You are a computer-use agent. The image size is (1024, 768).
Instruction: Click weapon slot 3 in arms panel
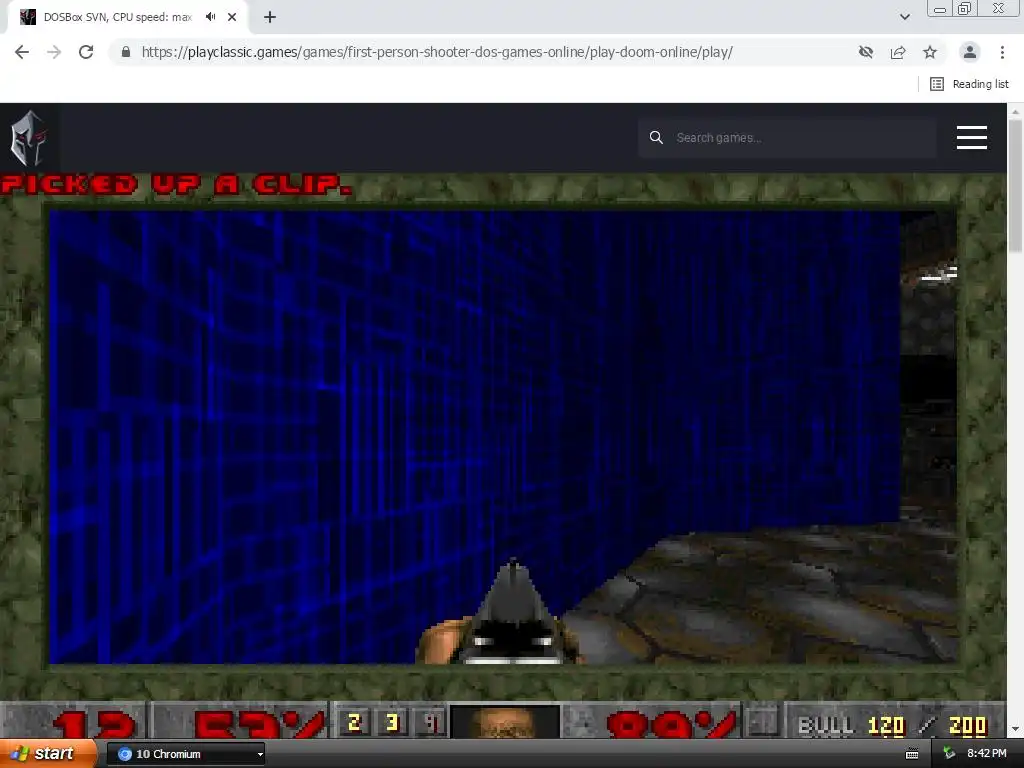[x=392, y=722]
